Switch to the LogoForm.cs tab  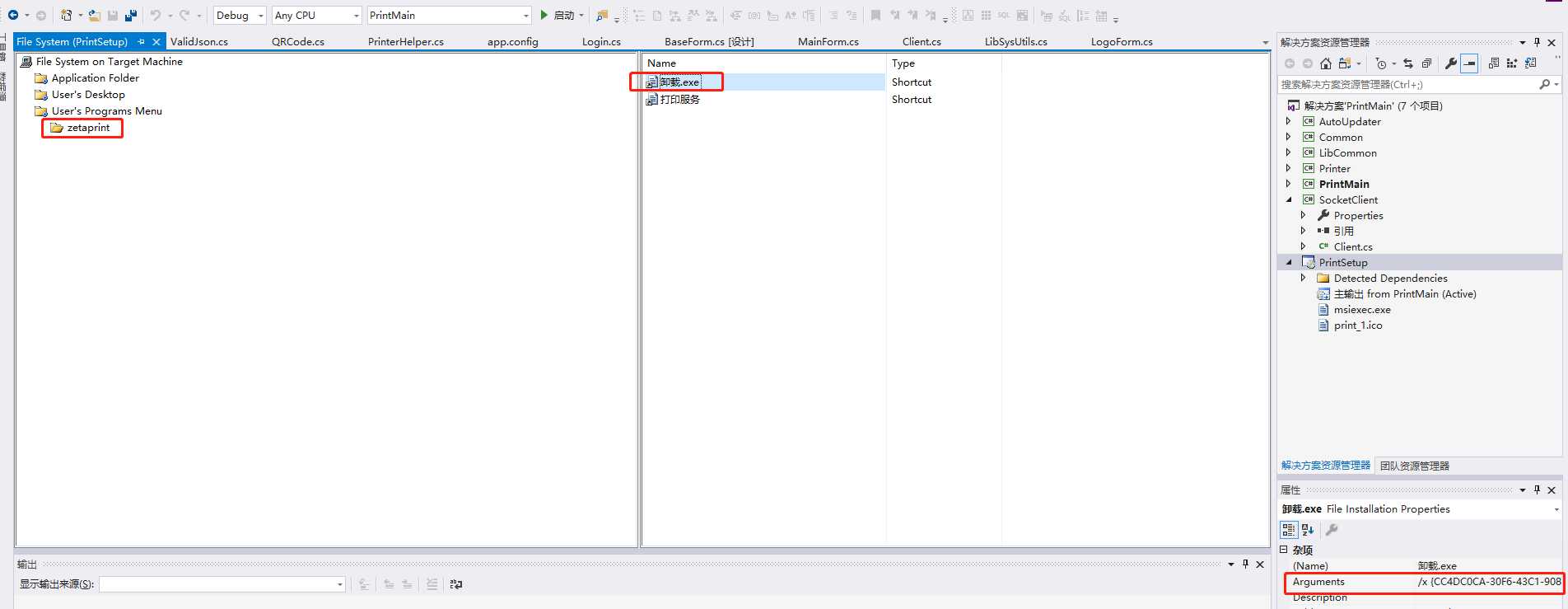coord(1122,41)
